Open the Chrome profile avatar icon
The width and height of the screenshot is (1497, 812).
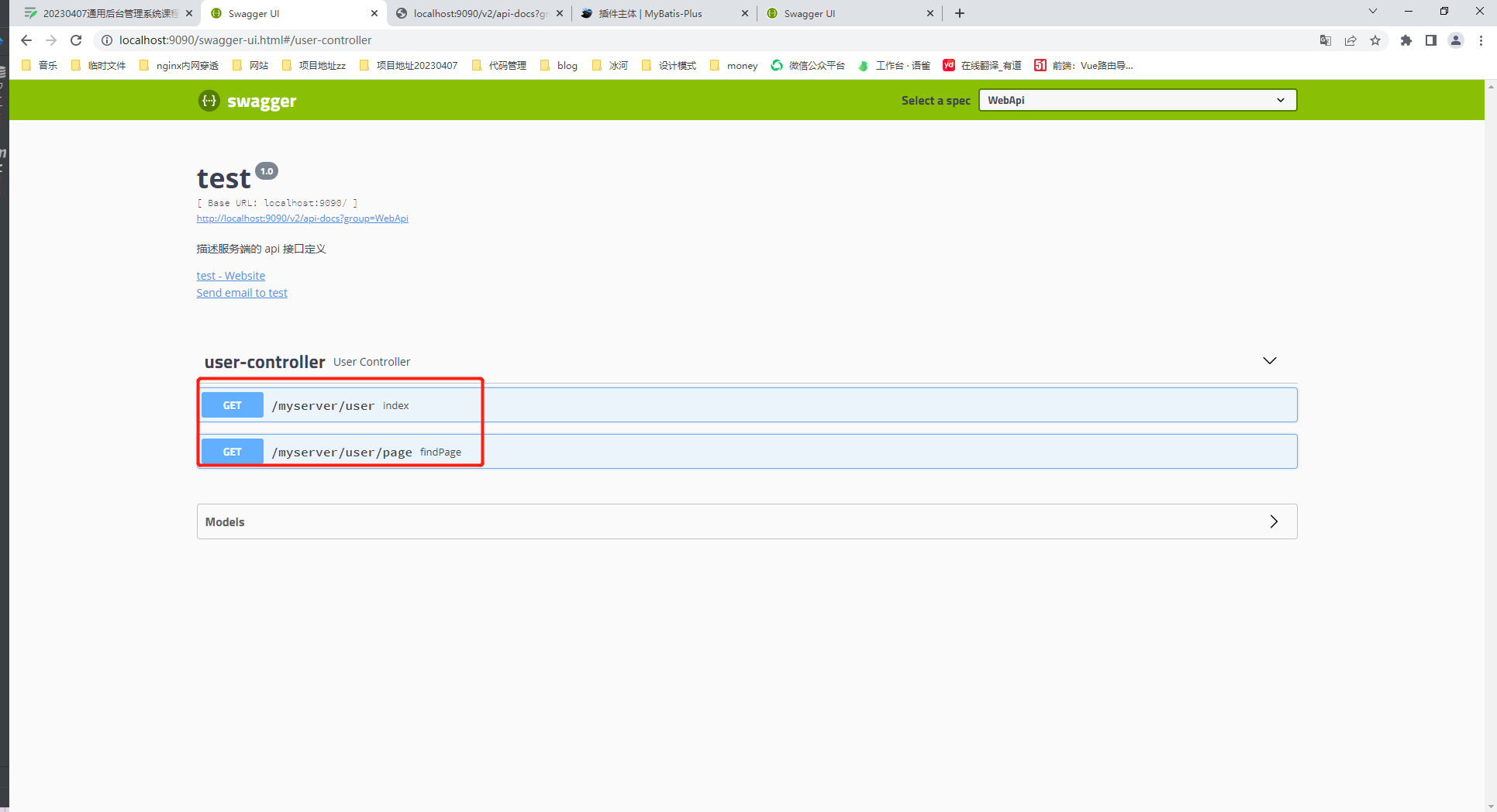1456,40
